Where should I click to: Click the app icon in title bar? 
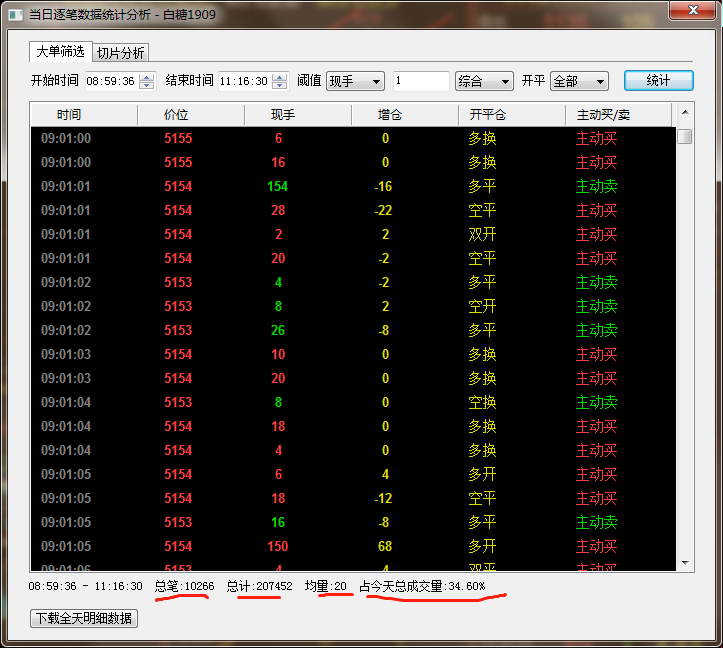tap(14, 15)
